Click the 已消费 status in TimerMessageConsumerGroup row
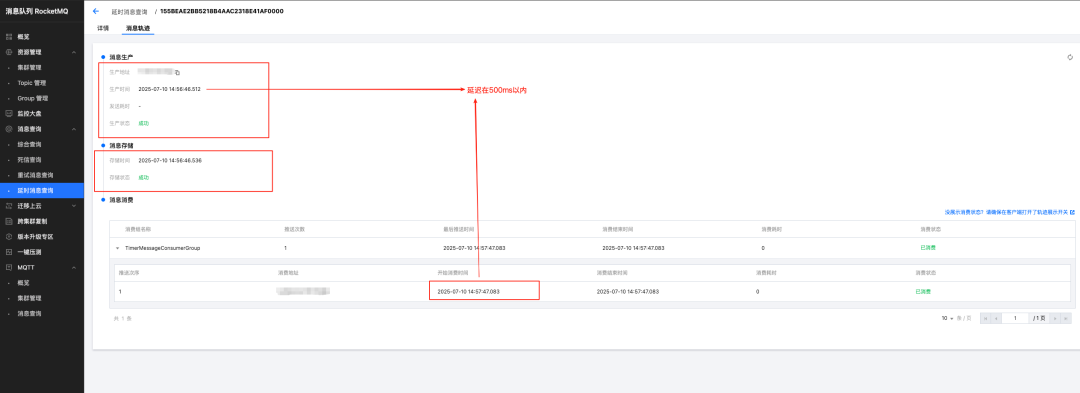The width and height of the screenshot is (1080, 393). 928,248
